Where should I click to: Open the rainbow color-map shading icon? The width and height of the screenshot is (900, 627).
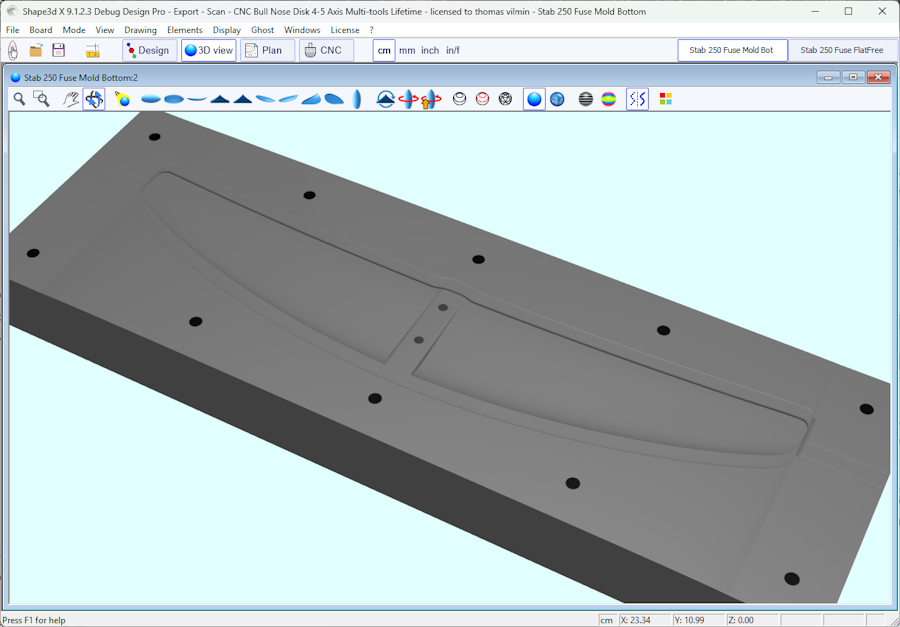pos(608,99)
